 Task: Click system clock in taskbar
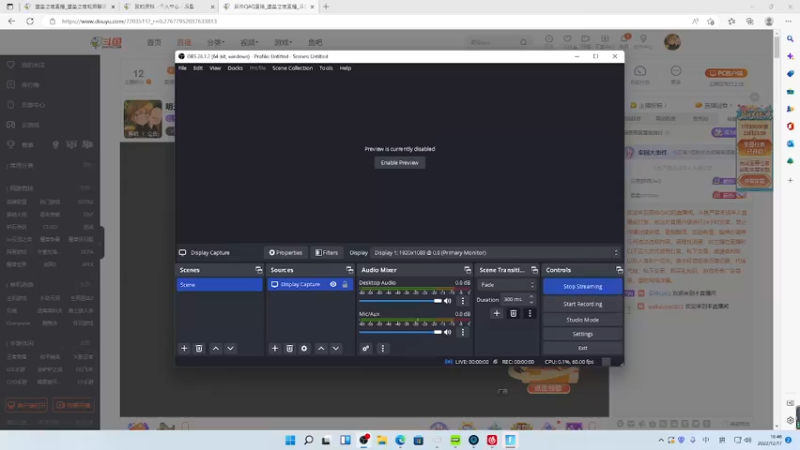click(x=770, y=440)
